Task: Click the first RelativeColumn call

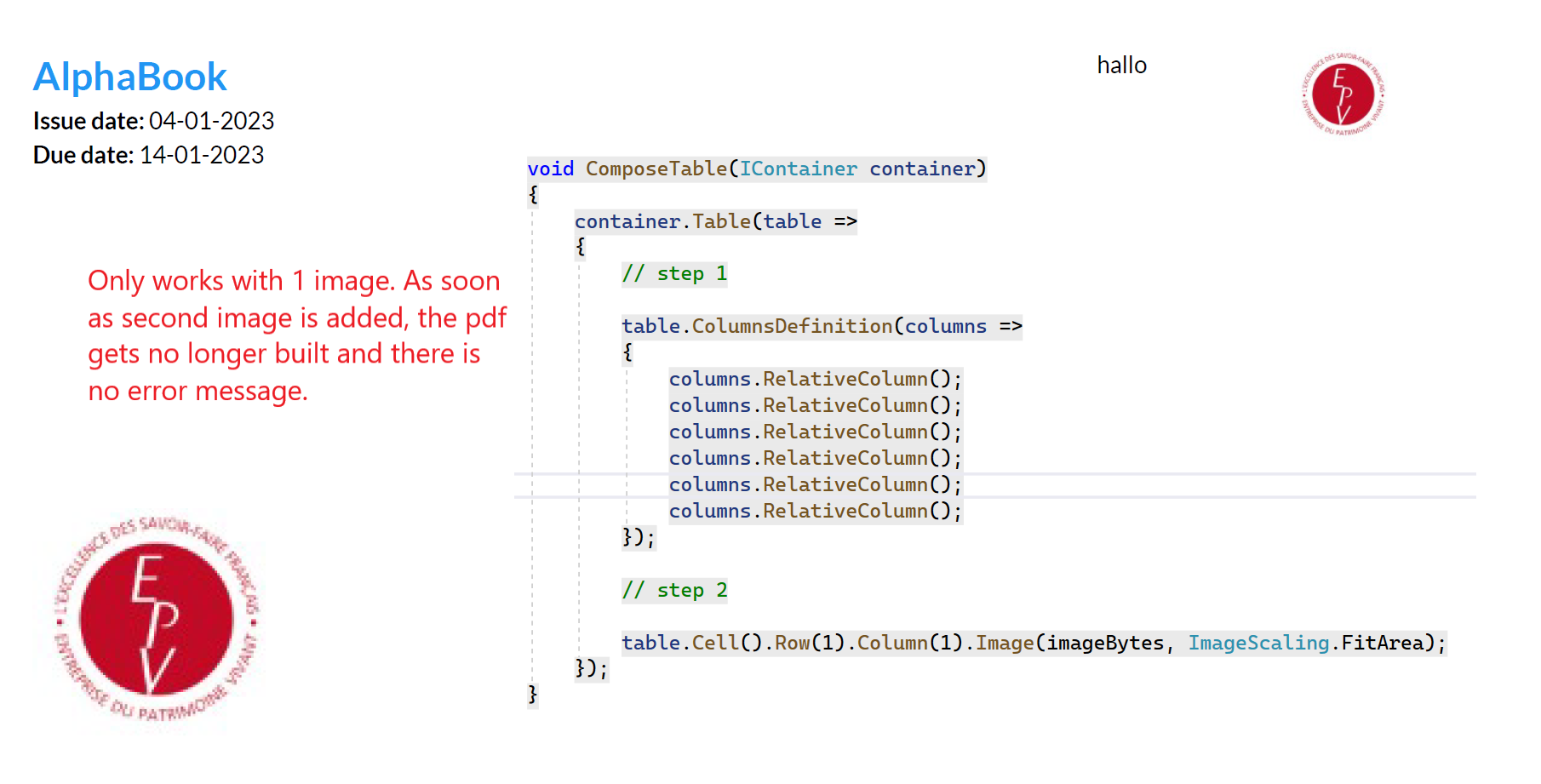Action: click(815, 379)
